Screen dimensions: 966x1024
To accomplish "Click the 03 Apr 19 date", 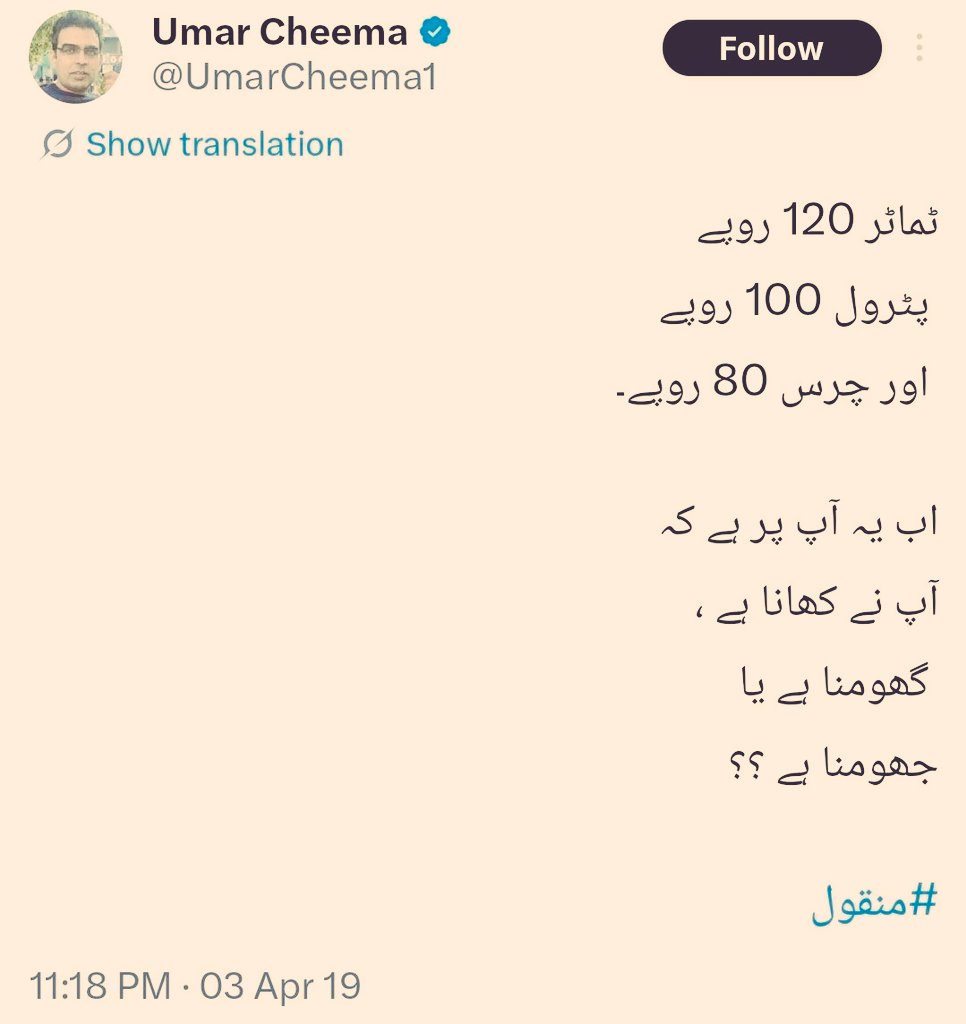I will tap(280, 985).
